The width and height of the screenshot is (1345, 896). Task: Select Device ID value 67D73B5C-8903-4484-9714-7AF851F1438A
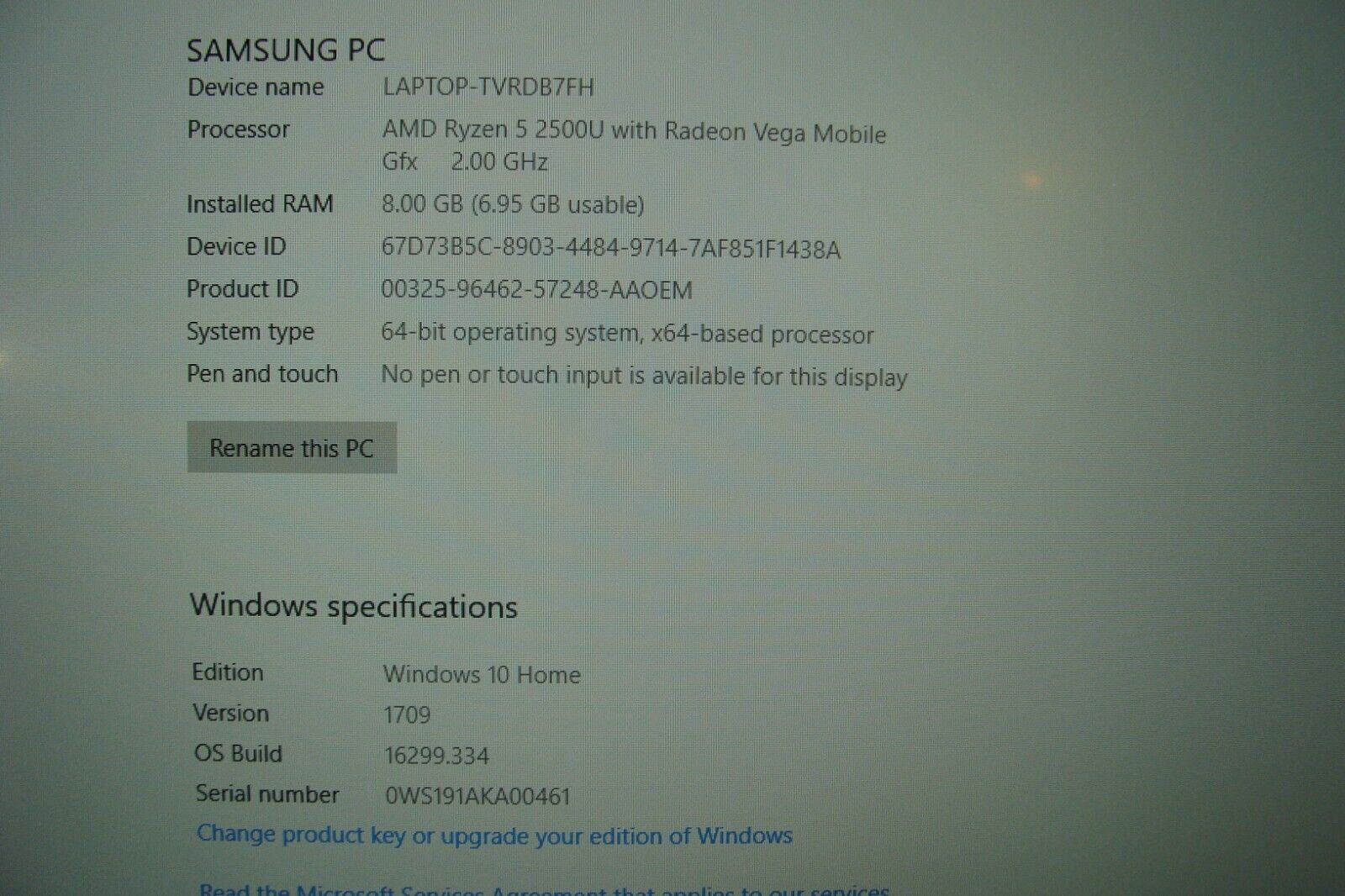point(611,249)
